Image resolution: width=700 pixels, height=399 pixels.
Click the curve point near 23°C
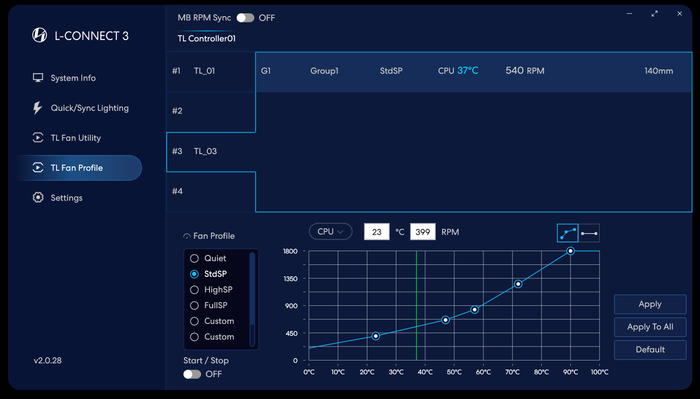pyautogui.click(x=376, y=336)
